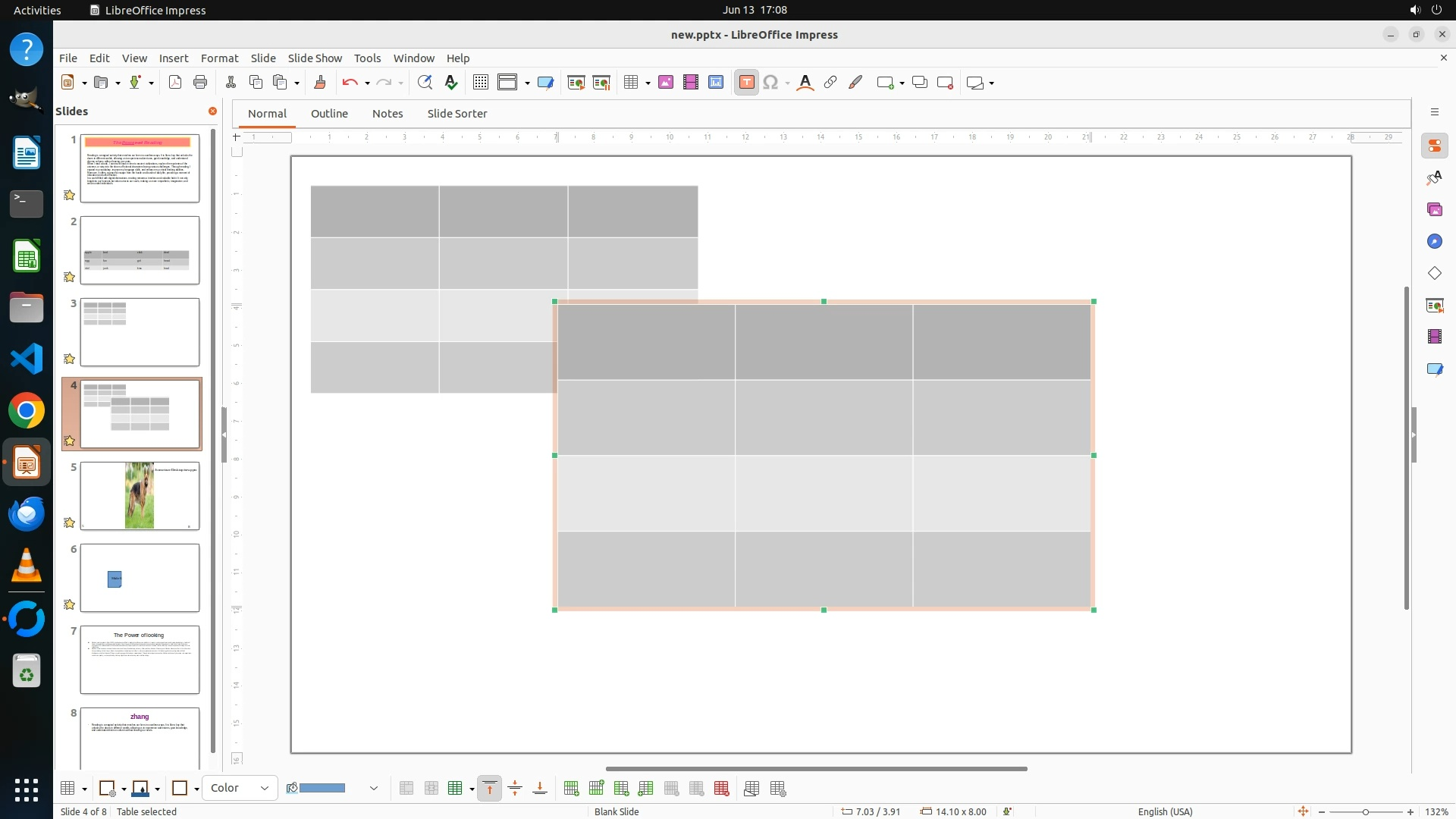
Task: Click the Insert Image icon
Action: 666,83
